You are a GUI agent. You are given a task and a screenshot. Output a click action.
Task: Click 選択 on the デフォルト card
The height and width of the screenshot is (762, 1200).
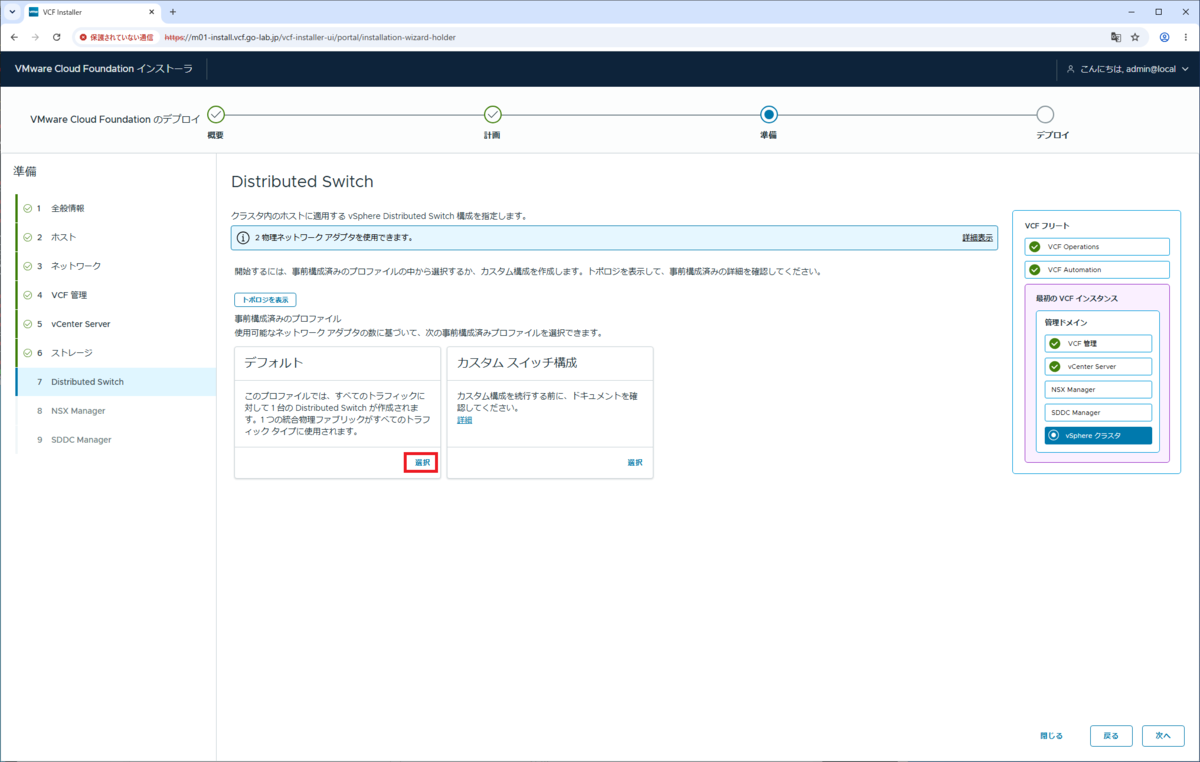(422, 463)
